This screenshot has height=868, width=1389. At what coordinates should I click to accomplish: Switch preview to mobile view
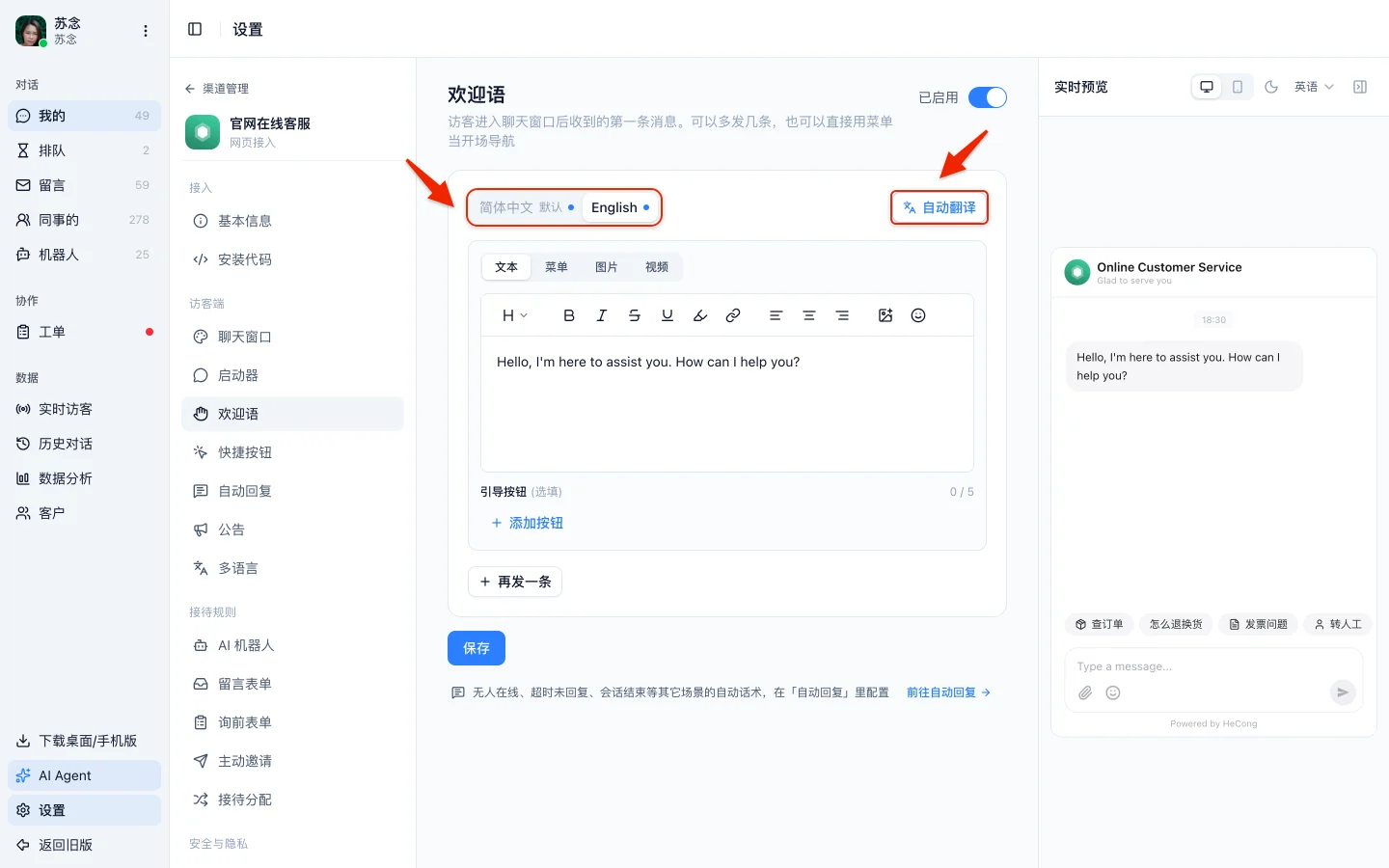1238,87
